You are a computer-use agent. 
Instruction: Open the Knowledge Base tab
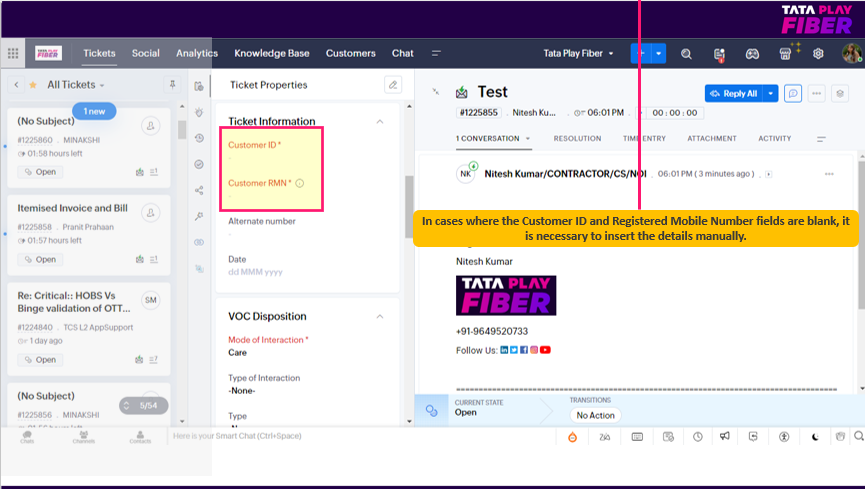click(x=272, y=54)
